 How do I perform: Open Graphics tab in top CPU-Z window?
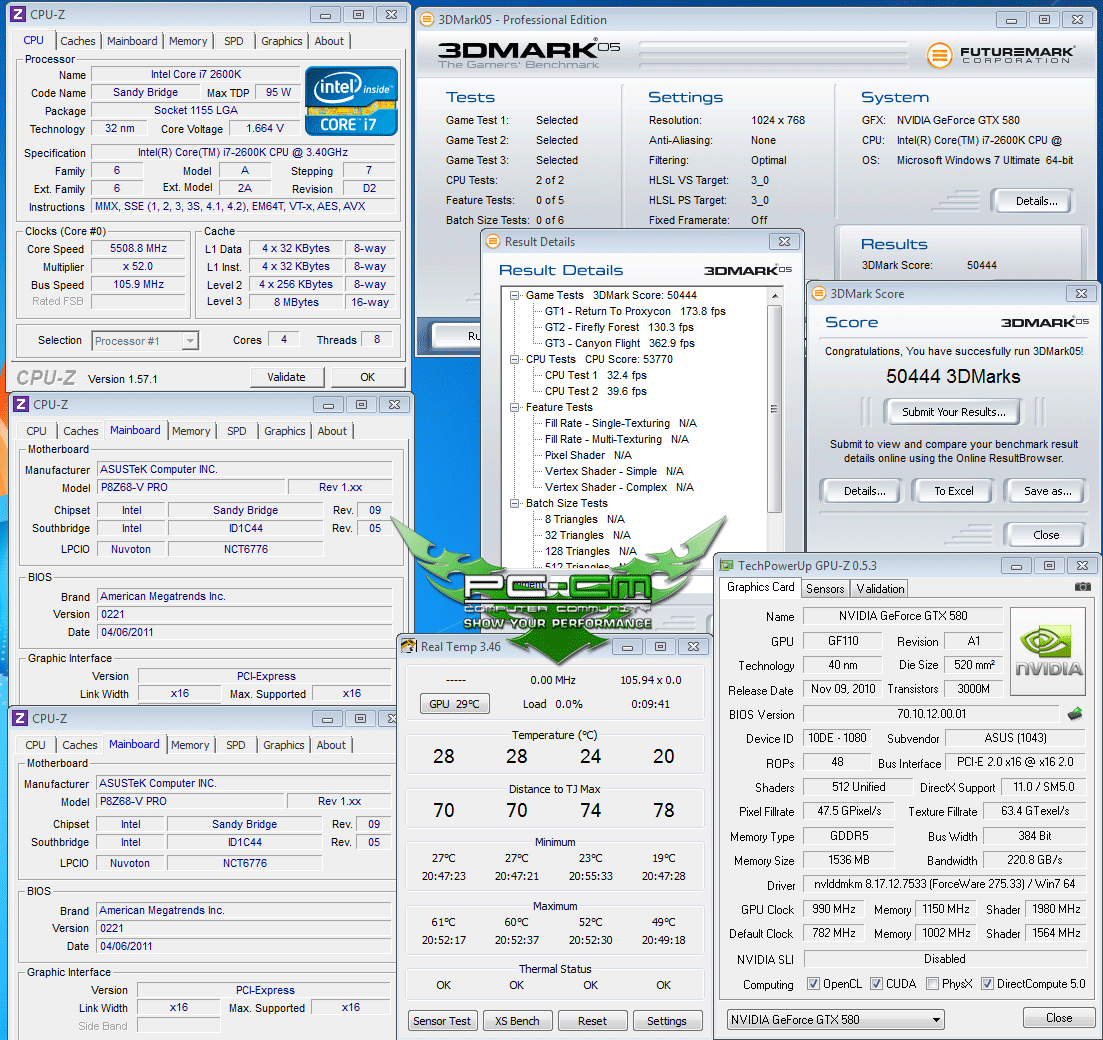click(281, 41)
